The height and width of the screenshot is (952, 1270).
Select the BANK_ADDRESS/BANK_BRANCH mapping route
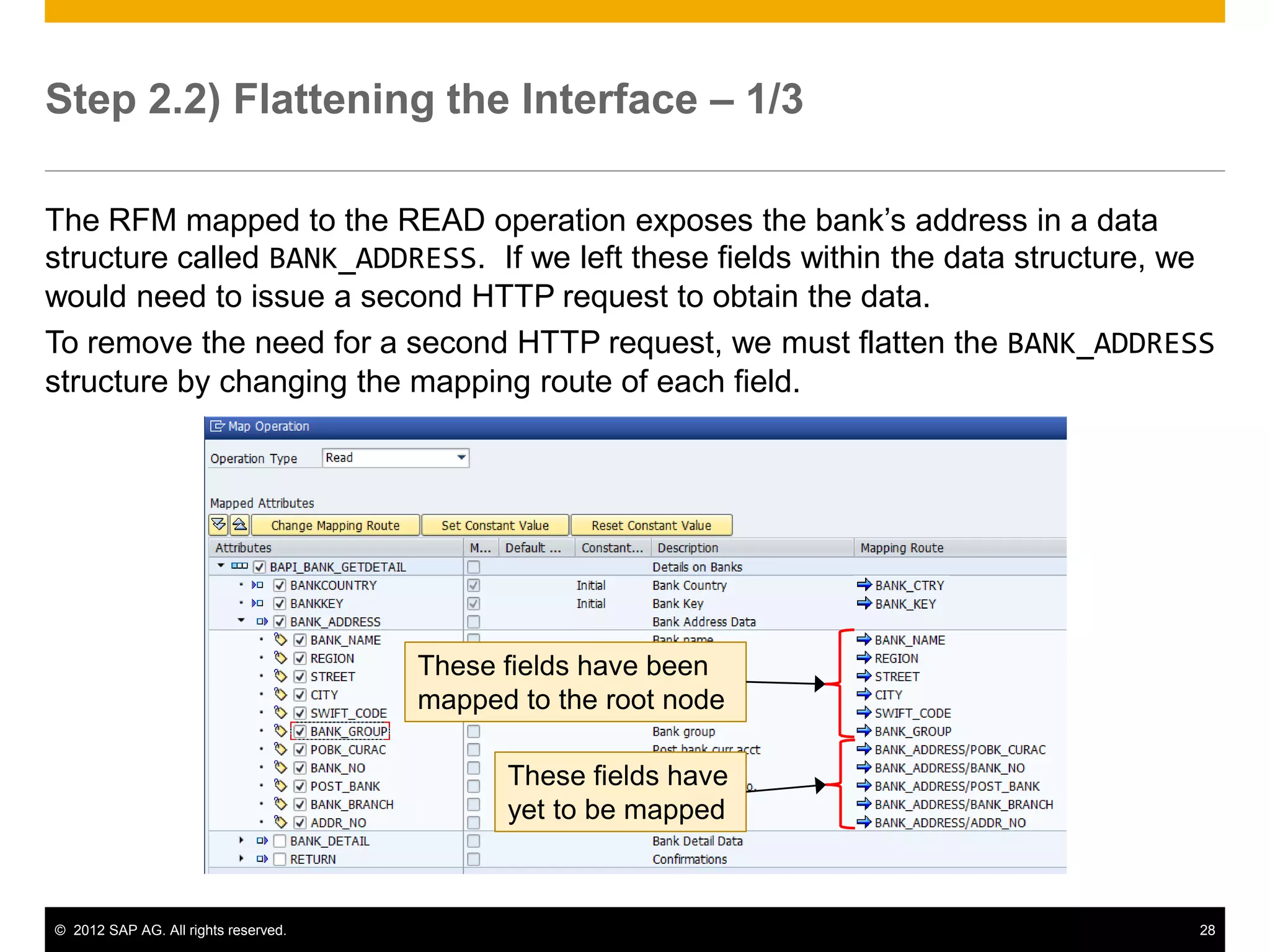pos(964,804)
